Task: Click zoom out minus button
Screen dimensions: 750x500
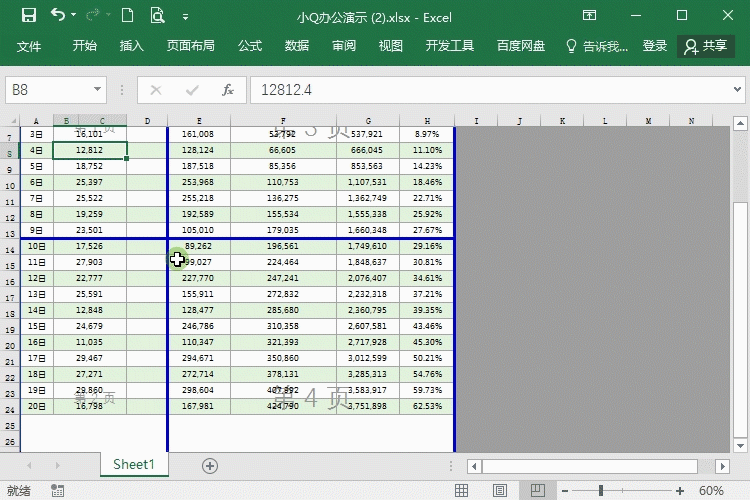Action: (565, 490)
